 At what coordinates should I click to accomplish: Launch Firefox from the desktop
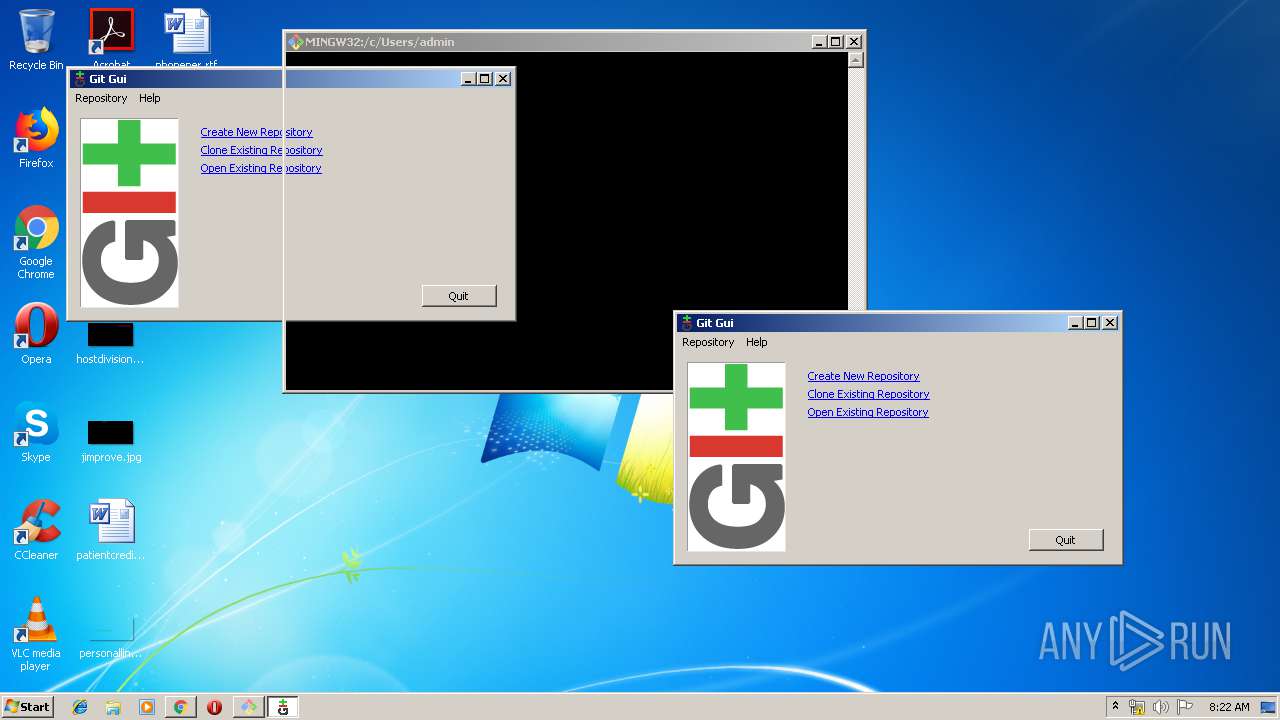[36, 138]
